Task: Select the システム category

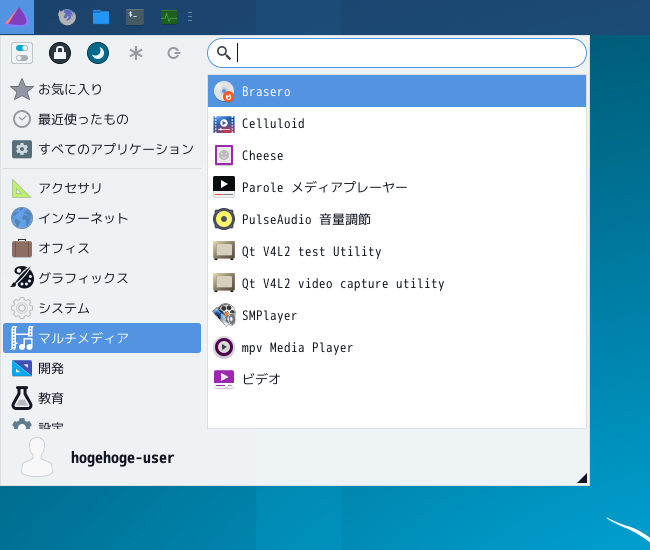Action: click(102, 308)
